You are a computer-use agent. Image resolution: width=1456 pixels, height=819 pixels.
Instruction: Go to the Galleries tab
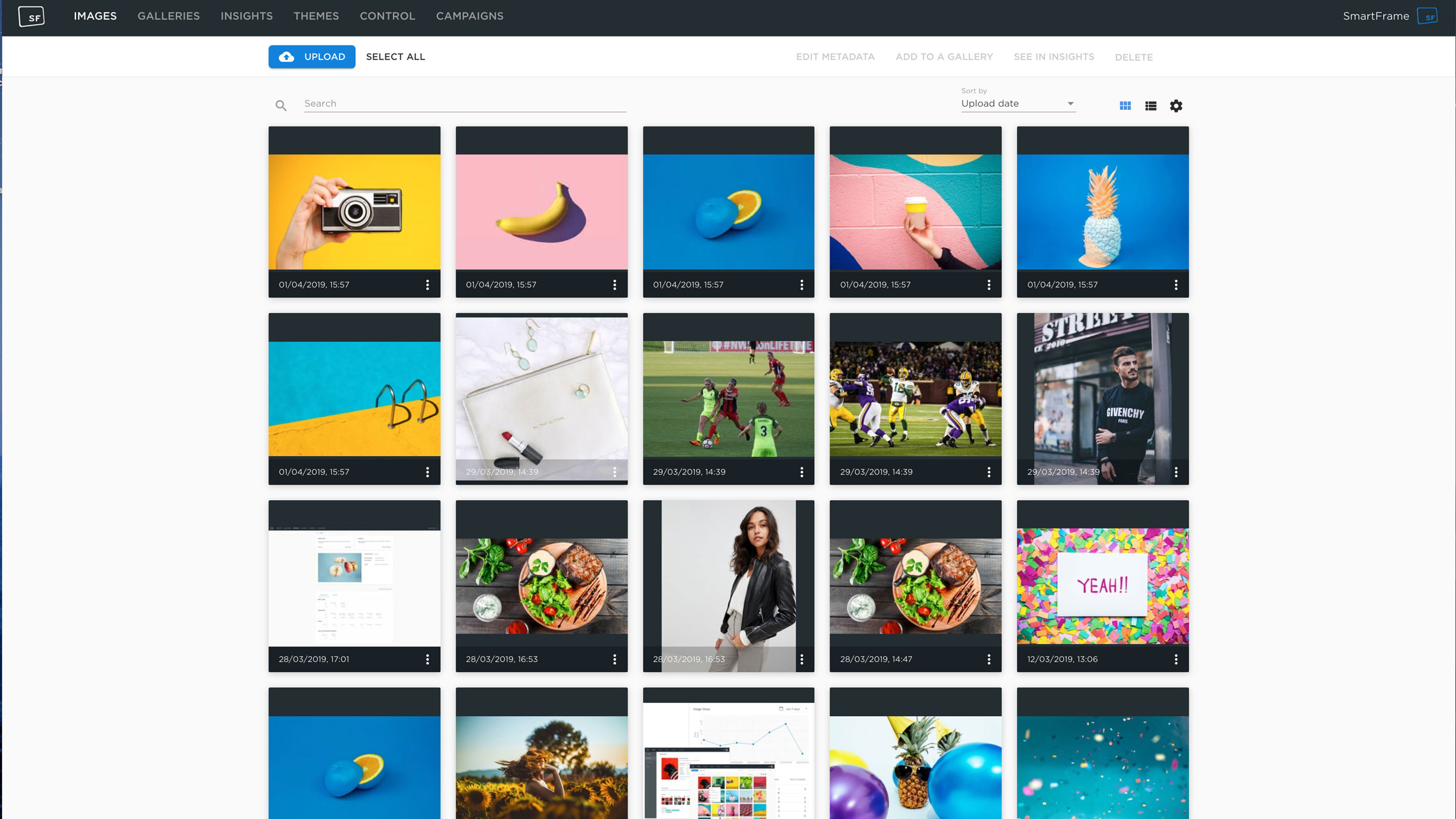pos(169,16)
